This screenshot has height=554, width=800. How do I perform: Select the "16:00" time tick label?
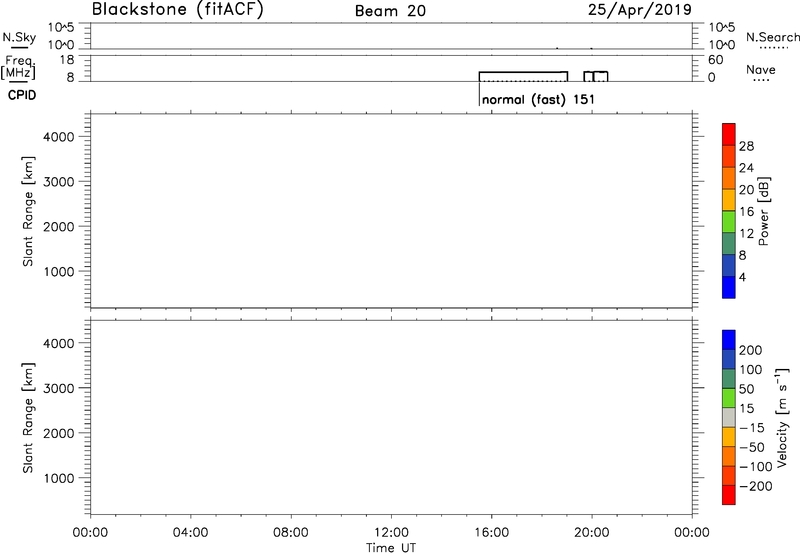491,533
